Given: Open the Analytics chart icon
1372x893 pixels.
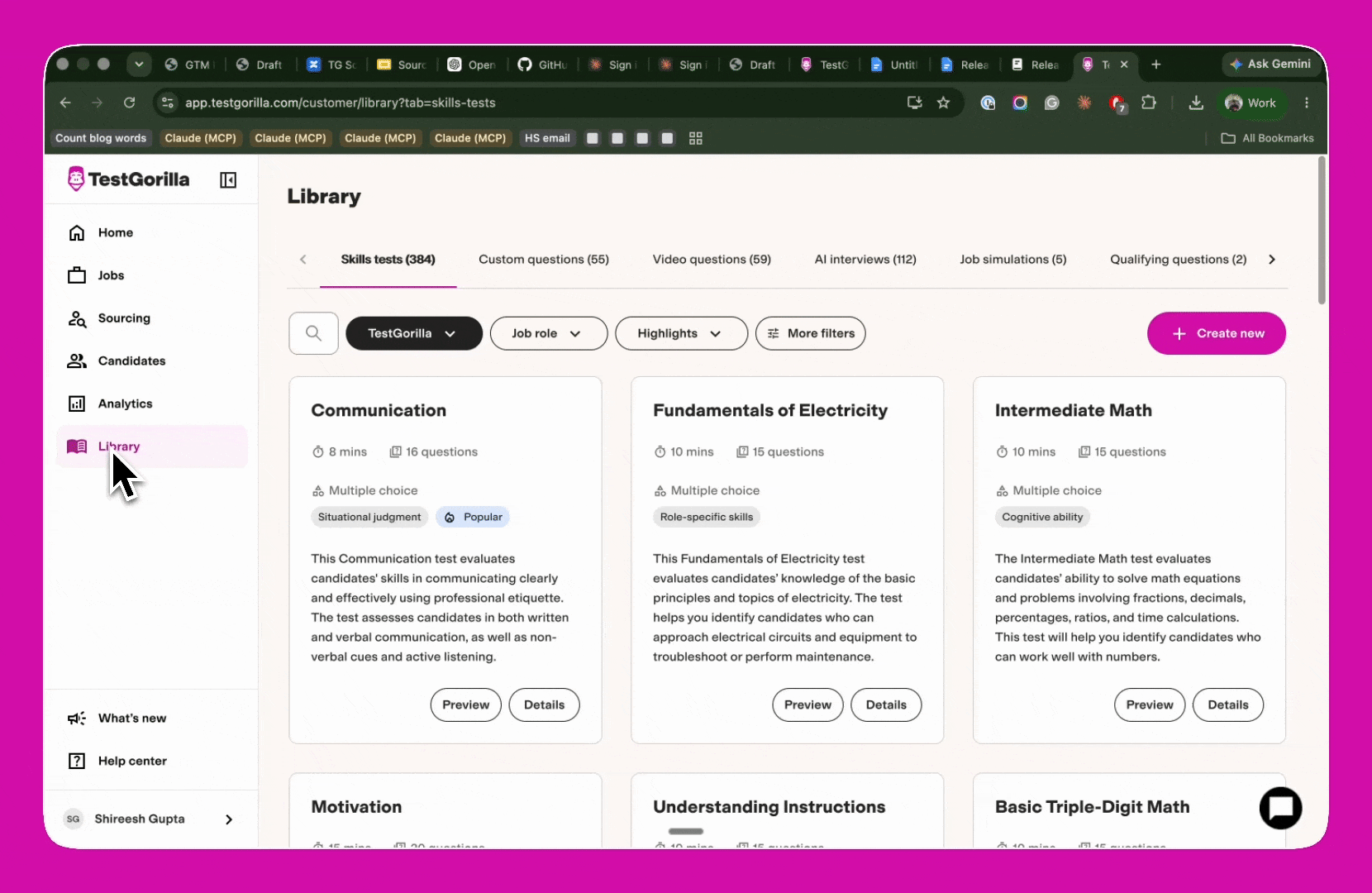Looking at the screenshot, I should point(77,404).
